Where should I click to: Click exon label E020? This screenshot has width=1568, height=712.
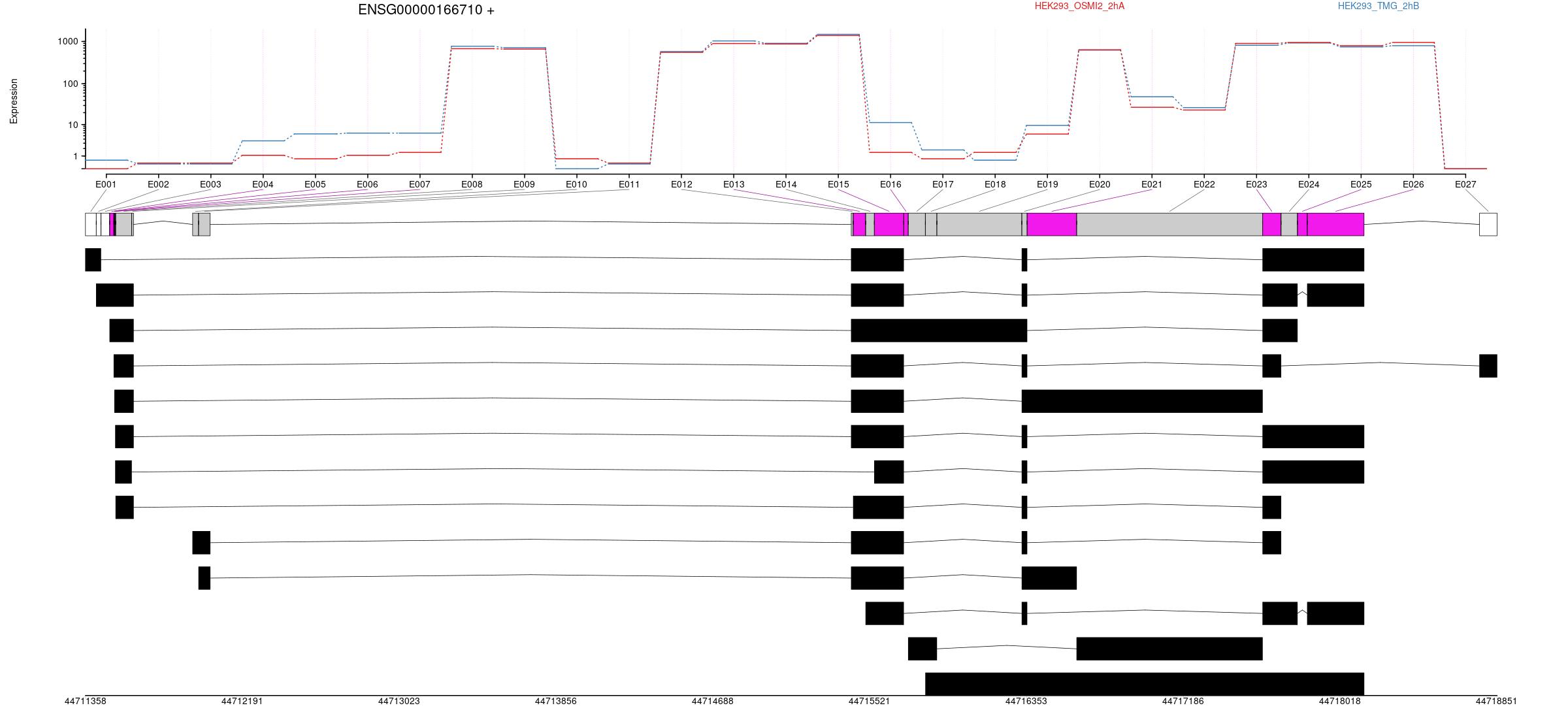[1100, 184]
